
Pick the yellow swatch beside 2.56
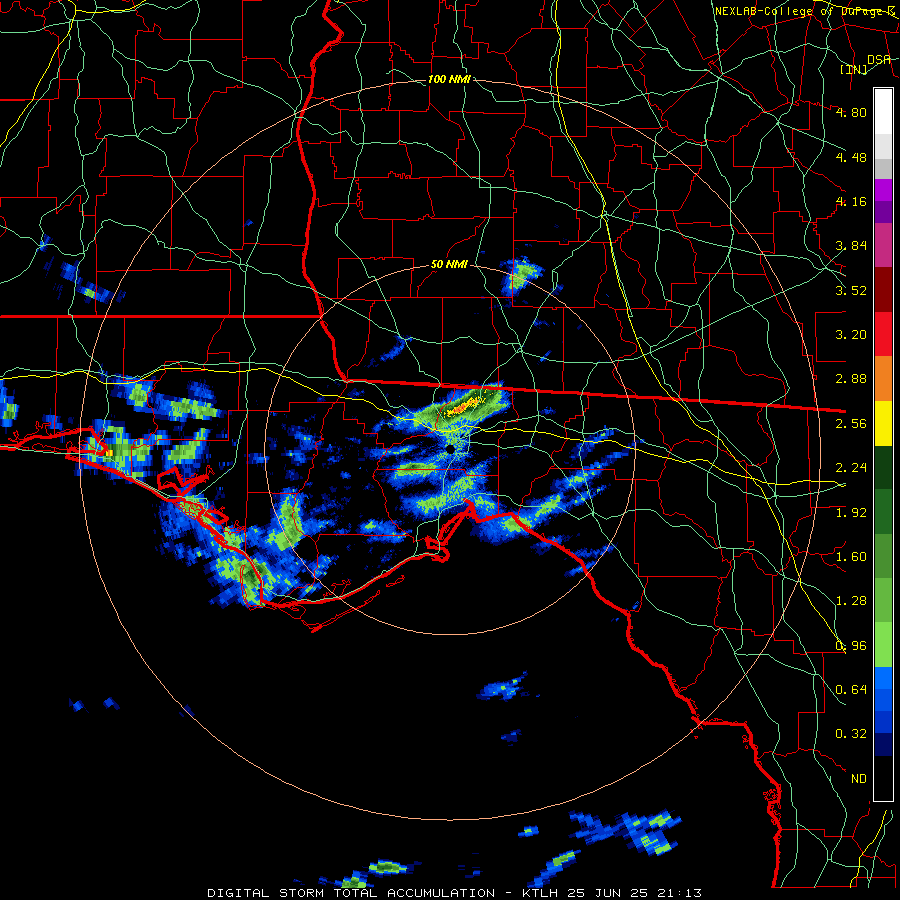(x=883, y=424)
